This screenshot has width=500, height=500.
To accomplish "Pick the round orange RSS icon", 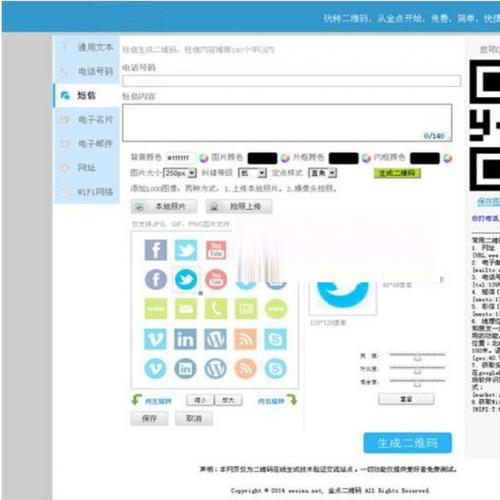I will 246,369.
